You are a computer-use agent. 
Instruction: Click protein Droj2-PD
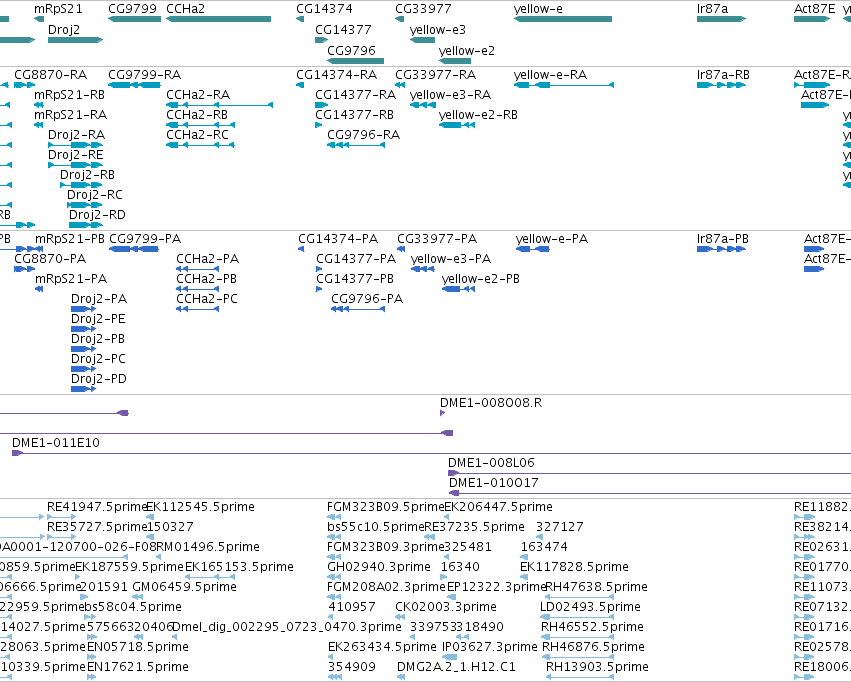pos(84,389)
